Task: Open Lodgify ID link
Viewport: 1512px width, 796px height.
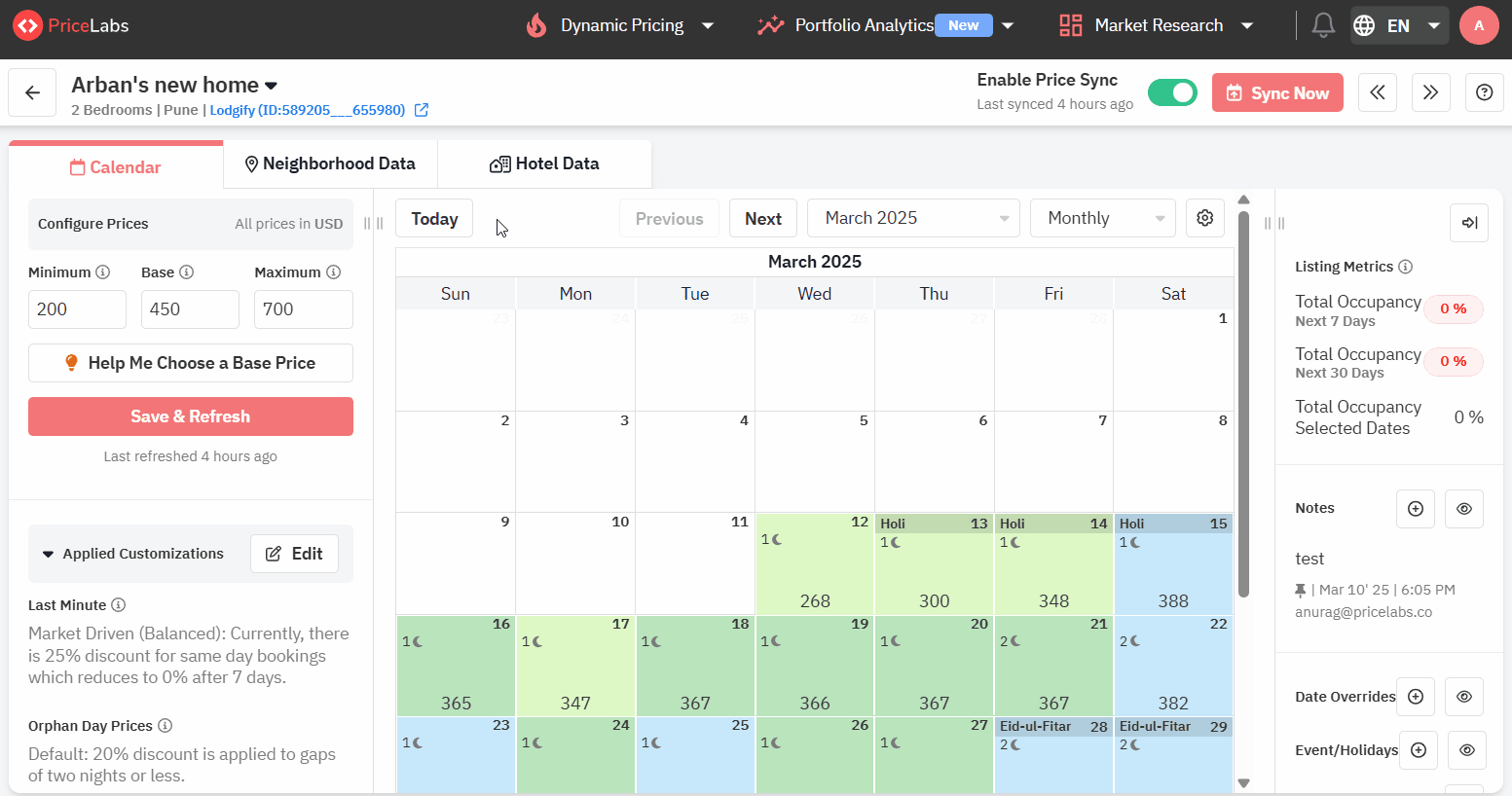Action: coord(308,110)
